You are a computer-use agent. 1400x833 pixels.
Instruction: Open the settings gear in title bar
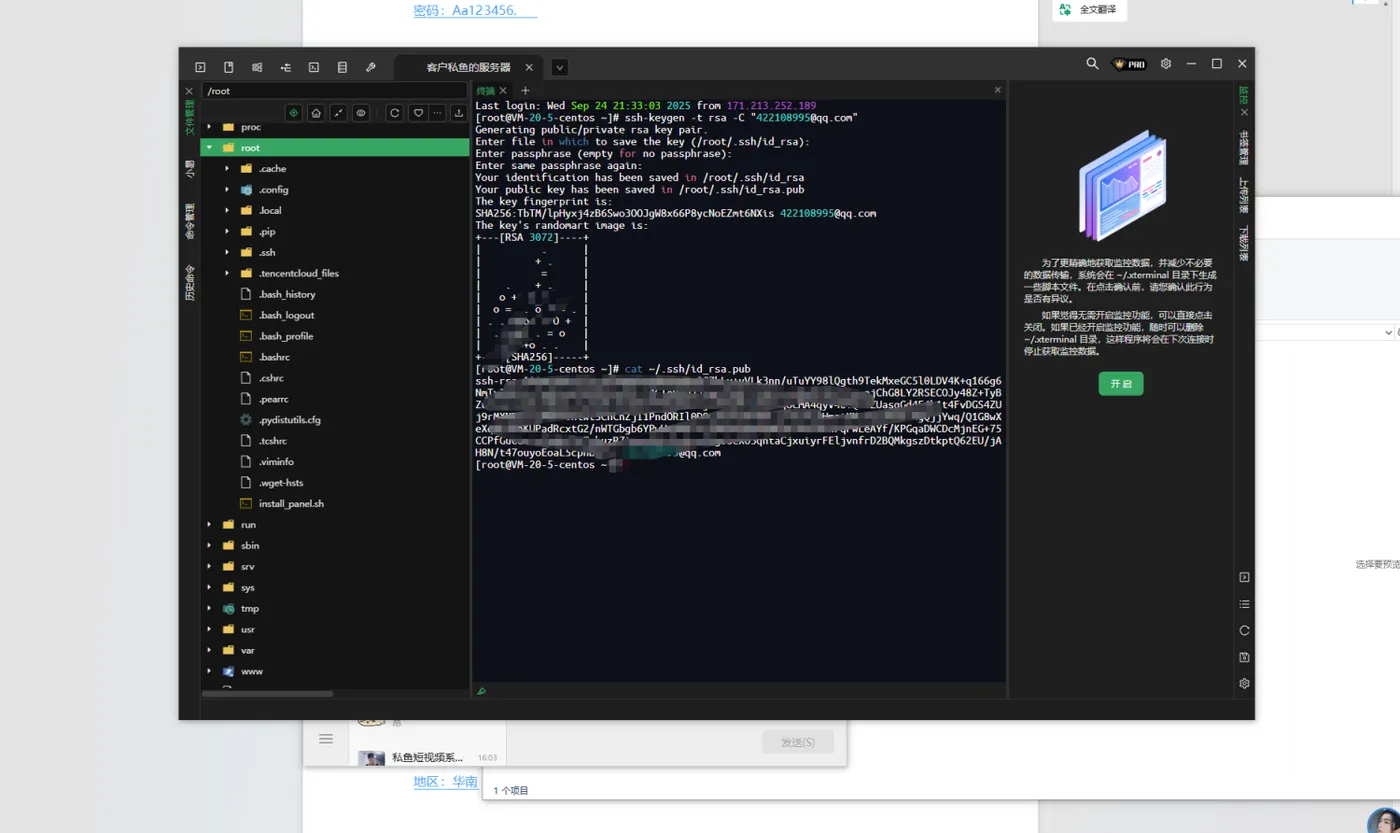(1166, 64)
